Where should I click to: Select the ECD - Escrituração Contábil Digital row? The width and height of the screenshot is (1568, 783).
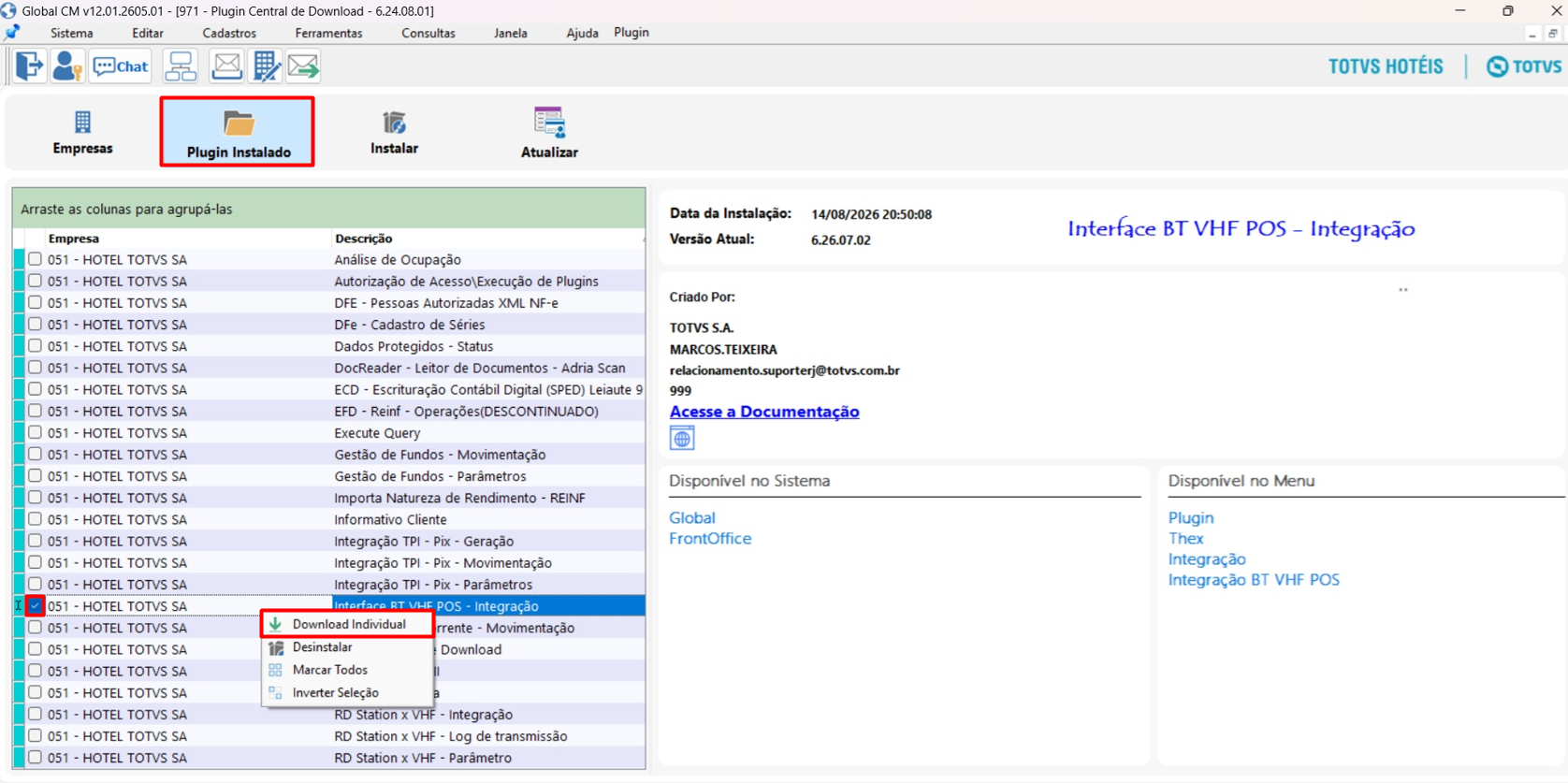pos(329,389)
